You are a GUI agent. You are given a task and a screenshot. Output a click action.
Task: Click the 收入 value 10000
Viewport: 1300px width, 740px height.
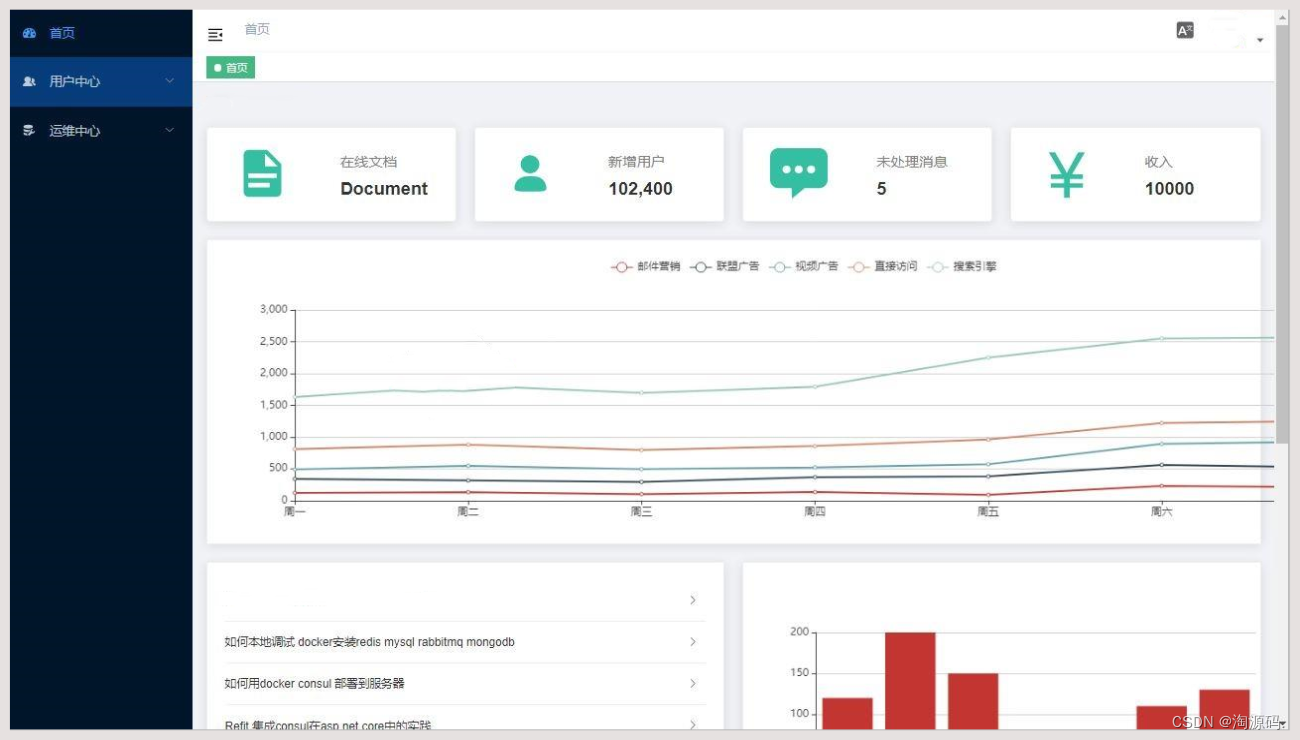pos(1169,189)
